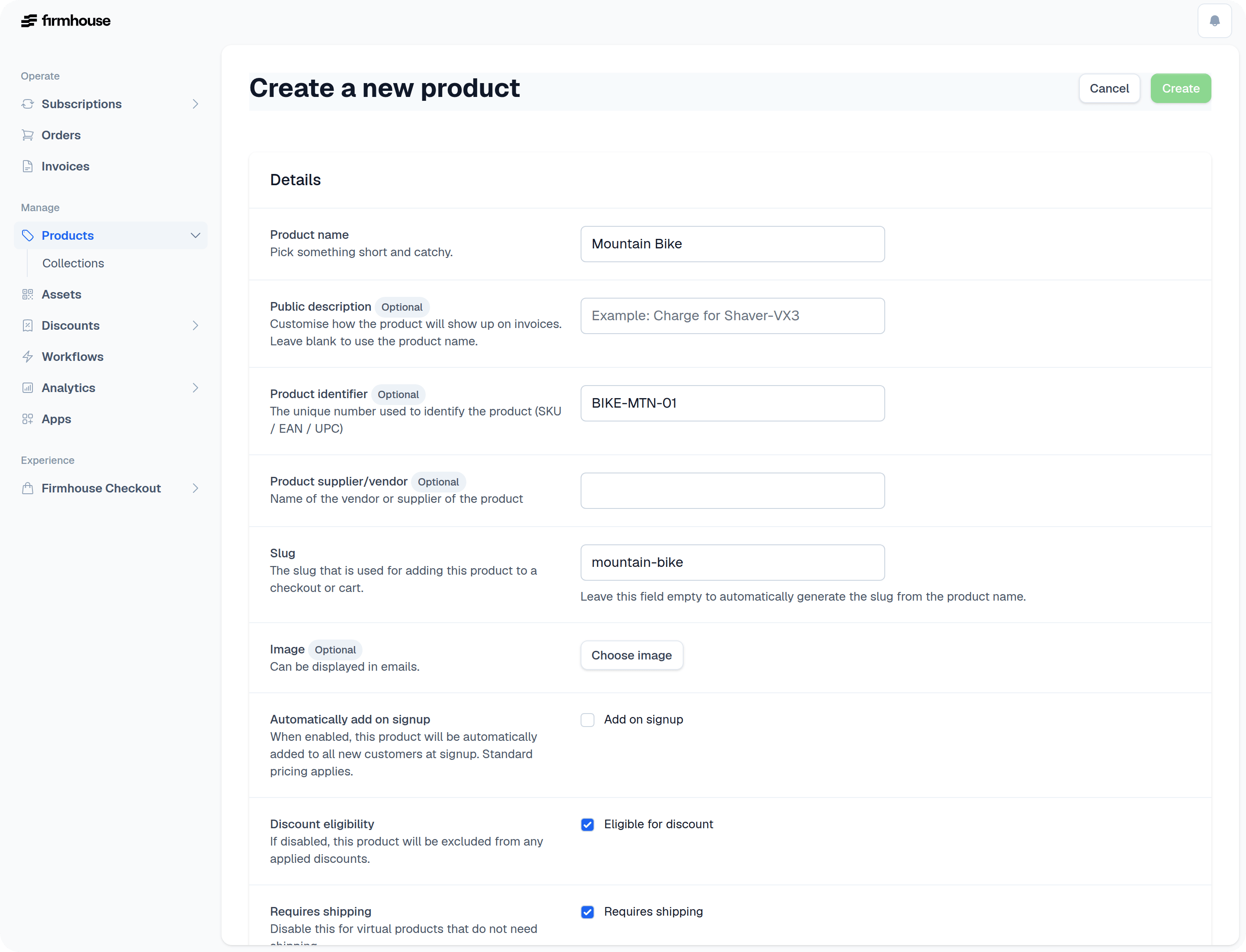Click the Firmhouse Checkout bag icon

click(x=28, y=488)
